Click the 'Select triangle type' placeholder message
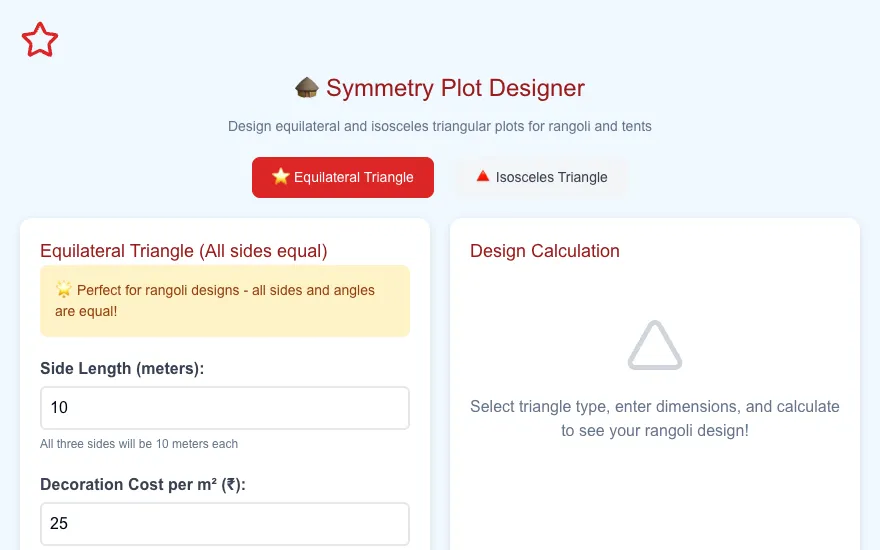The width and height of the screenshot is (880, 550). [x=655, y=419]
